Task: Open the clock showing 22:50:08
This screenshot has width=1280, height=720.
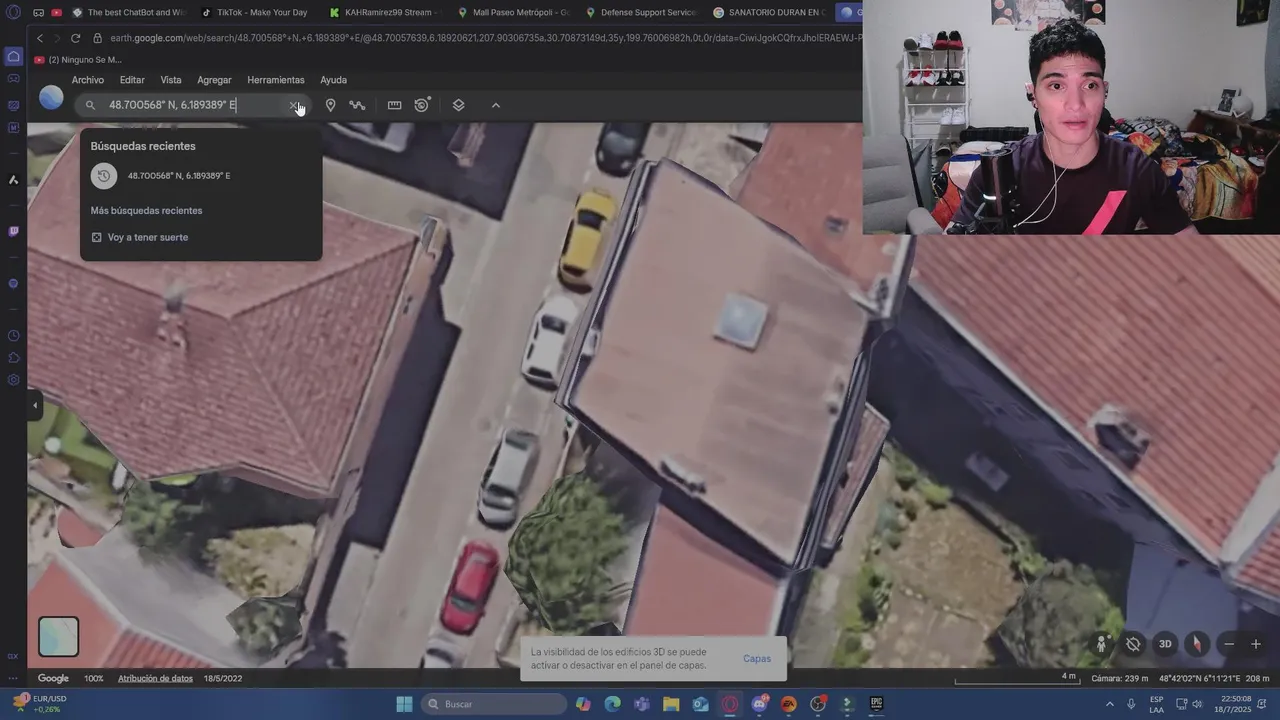Action: [1235, 704]
